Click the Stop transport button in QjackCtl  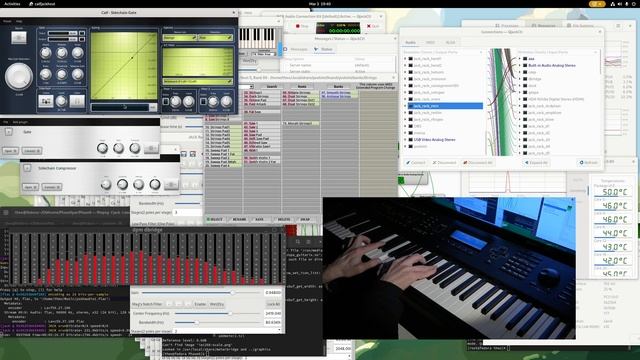coord(302,26)
